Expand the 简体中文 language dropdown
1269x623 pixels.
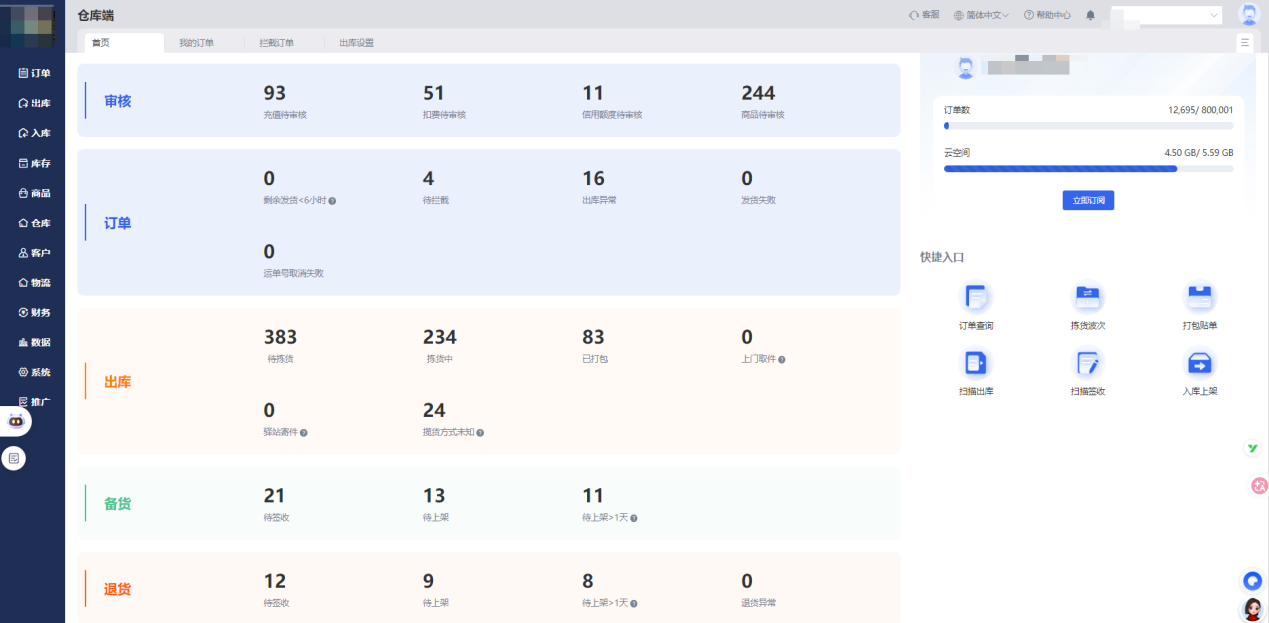coord(981,15)
